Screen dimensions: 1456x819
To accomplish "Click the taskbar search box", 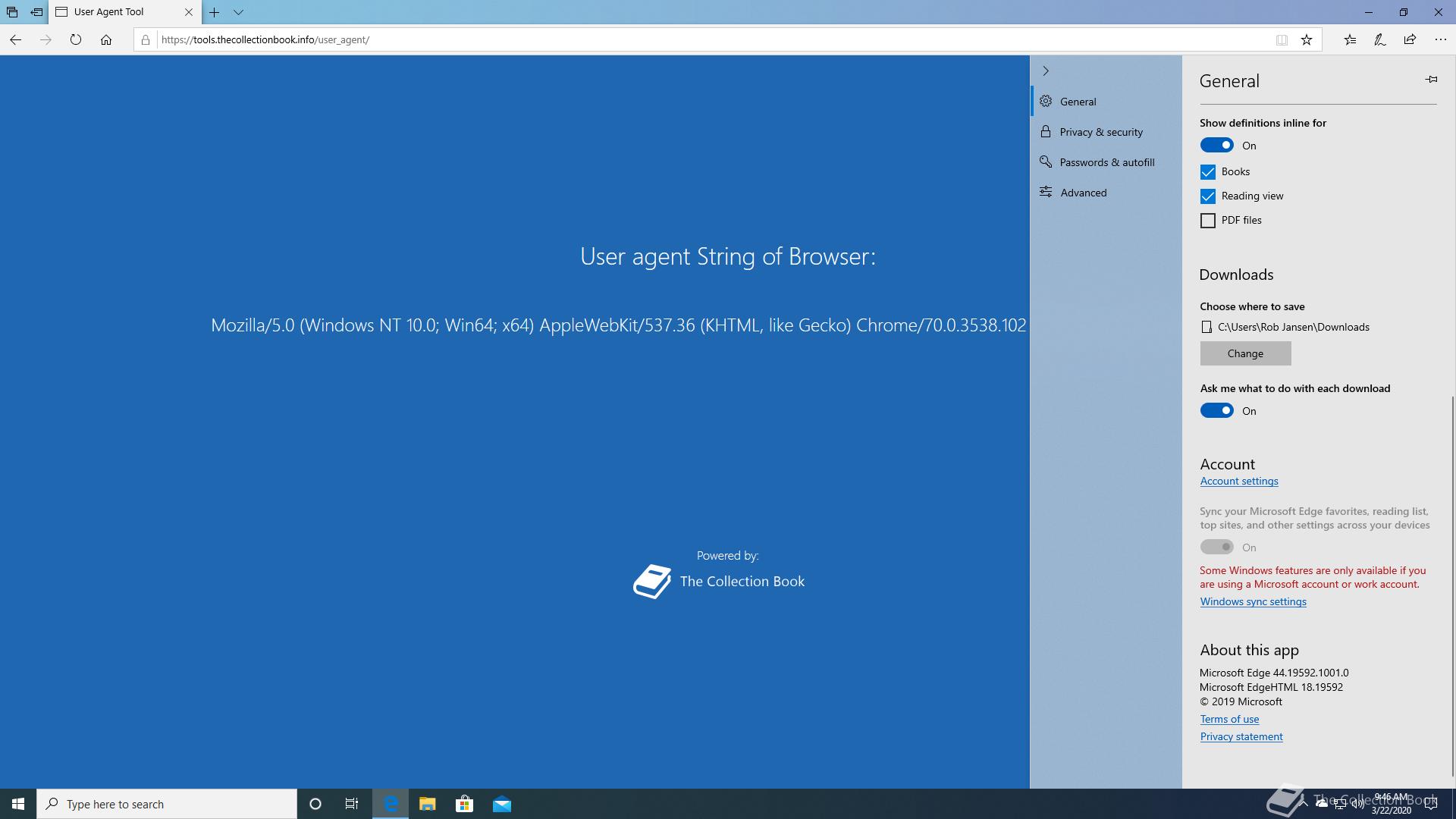I will pos(167,804).
